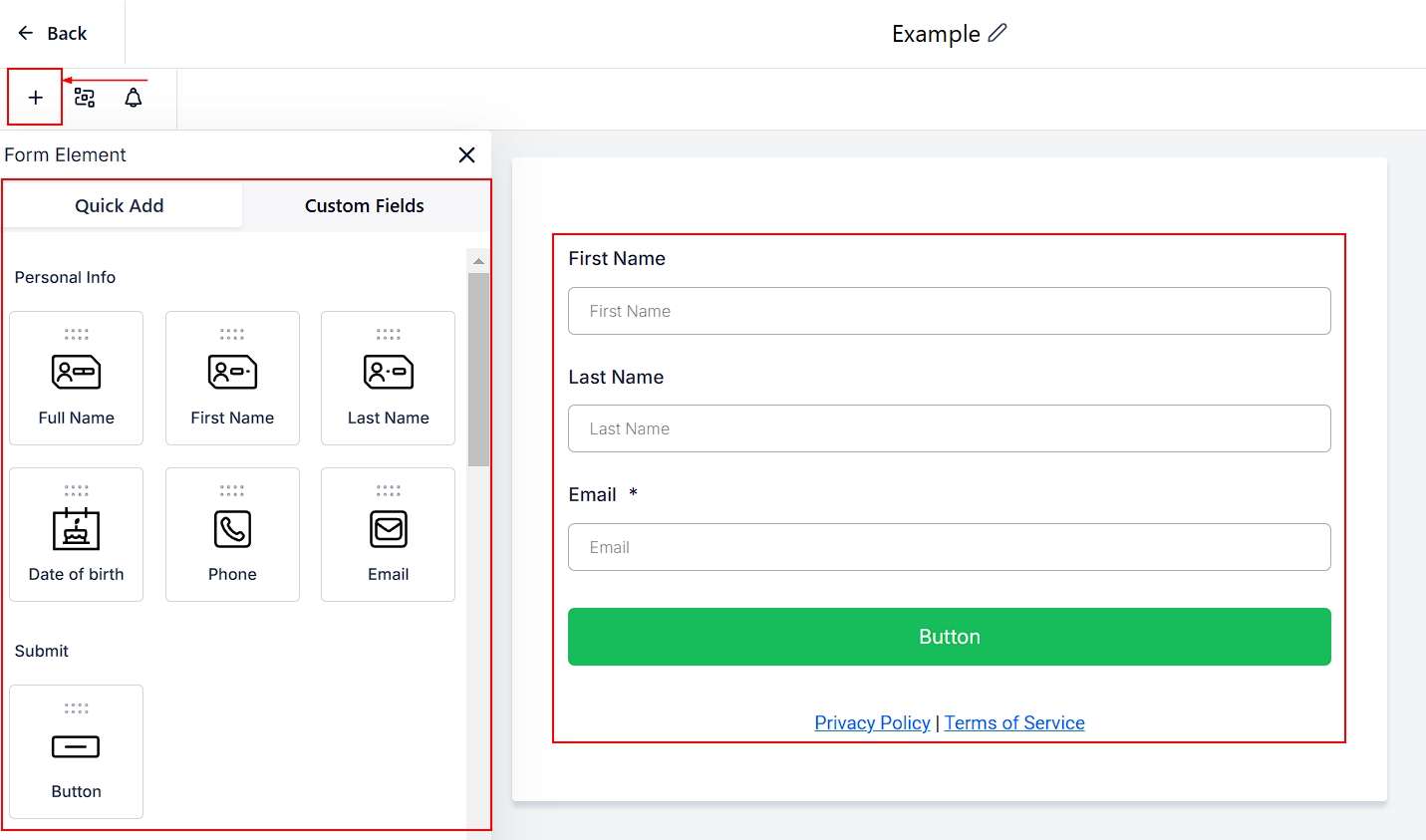
Task: Switch to the Quick Add tab
Action: pos(120,205)
